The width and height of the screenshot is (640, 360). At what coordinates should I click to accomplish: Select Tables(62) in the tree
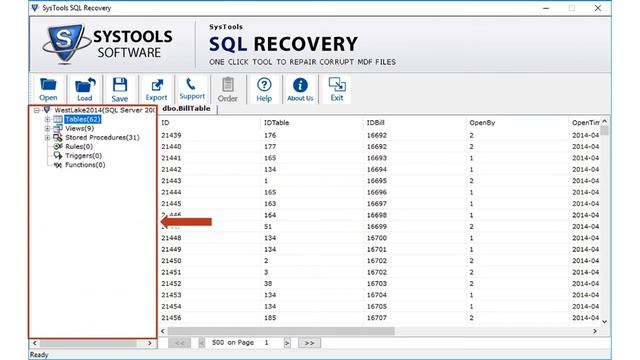[83, 119]
